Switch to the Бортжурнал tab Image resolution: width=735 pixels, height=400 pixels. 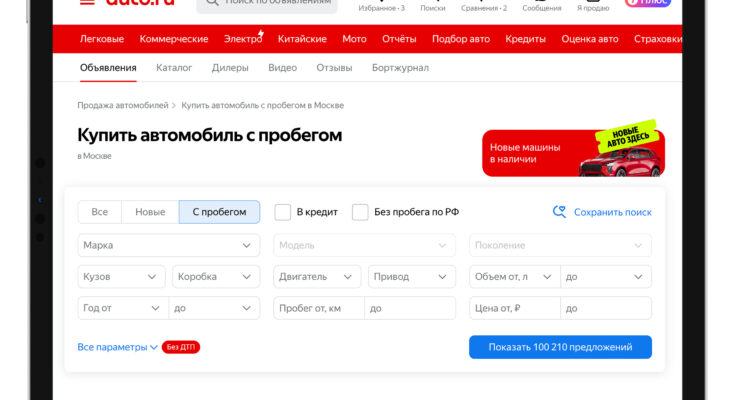[x=400, y=68]
